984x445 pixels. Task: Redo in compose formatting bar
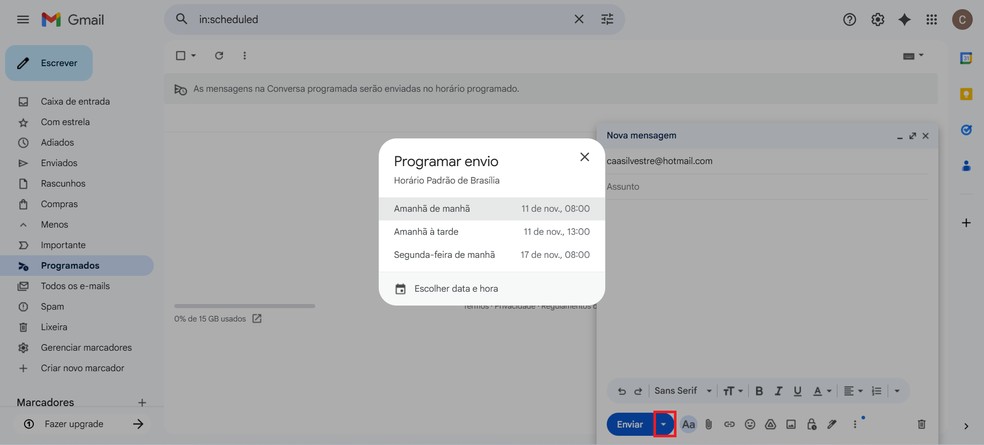(638, 391)
